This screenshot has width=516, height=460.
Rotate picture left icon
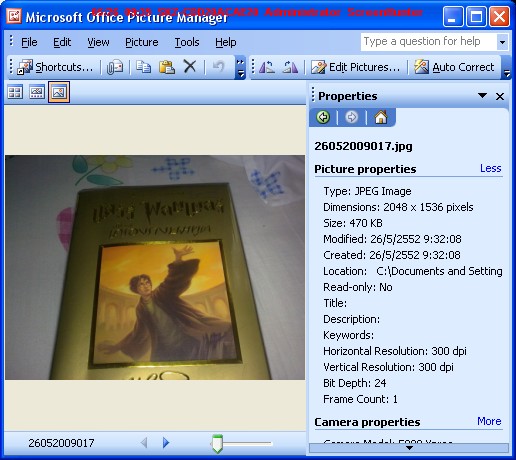(267, 67)
